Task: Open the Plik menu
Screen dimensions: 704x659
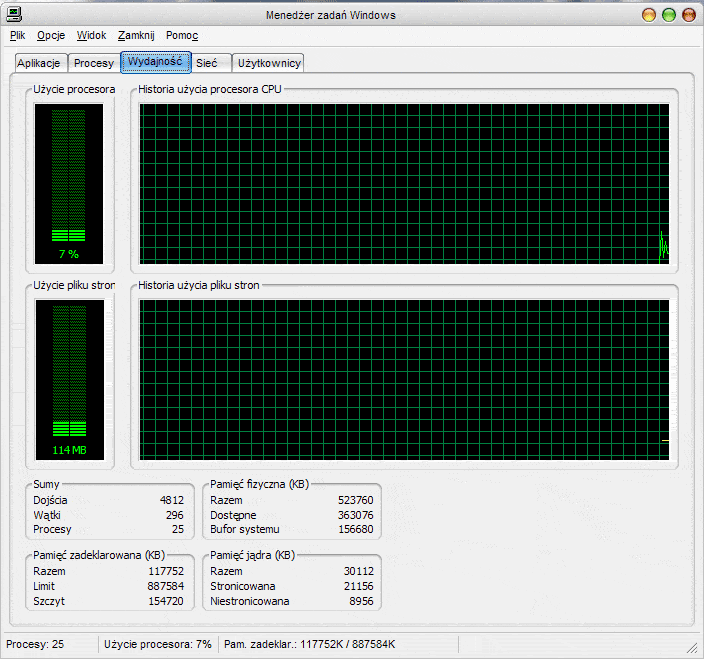Action: [x=17, y=35]
